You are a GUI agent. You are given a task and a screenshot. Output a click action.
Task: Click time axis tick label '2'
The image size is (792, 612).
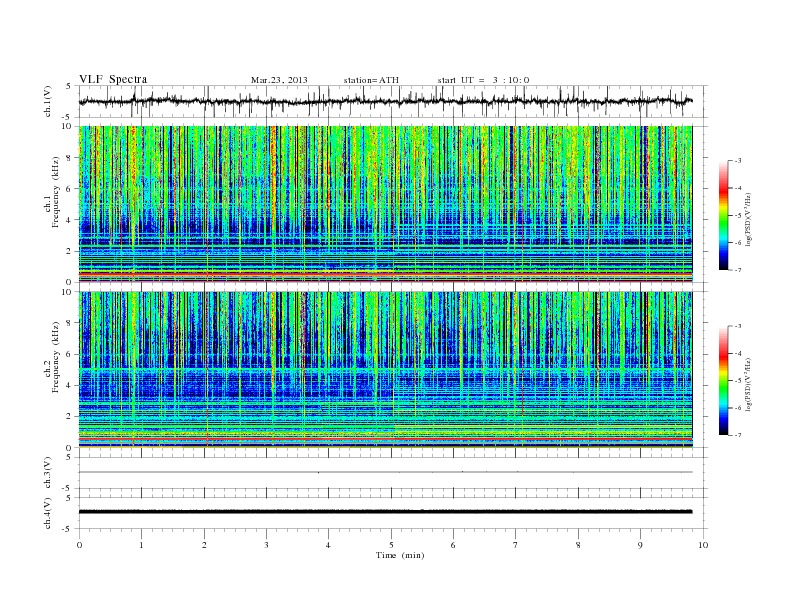(x=204, y=545)
